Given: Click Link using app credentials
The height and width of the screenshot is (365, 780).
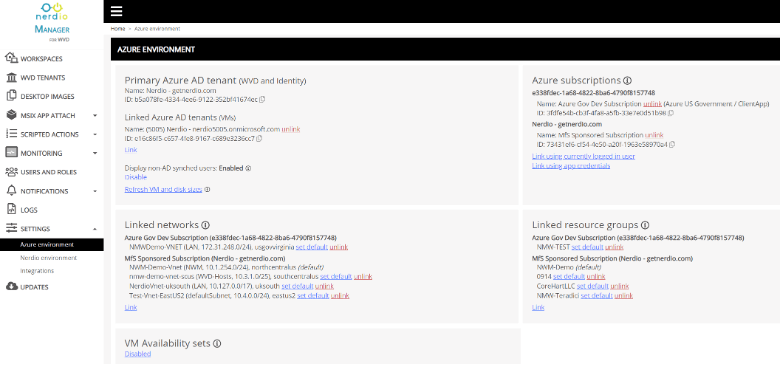Looking at the screenshot, I should pos(571,166).
